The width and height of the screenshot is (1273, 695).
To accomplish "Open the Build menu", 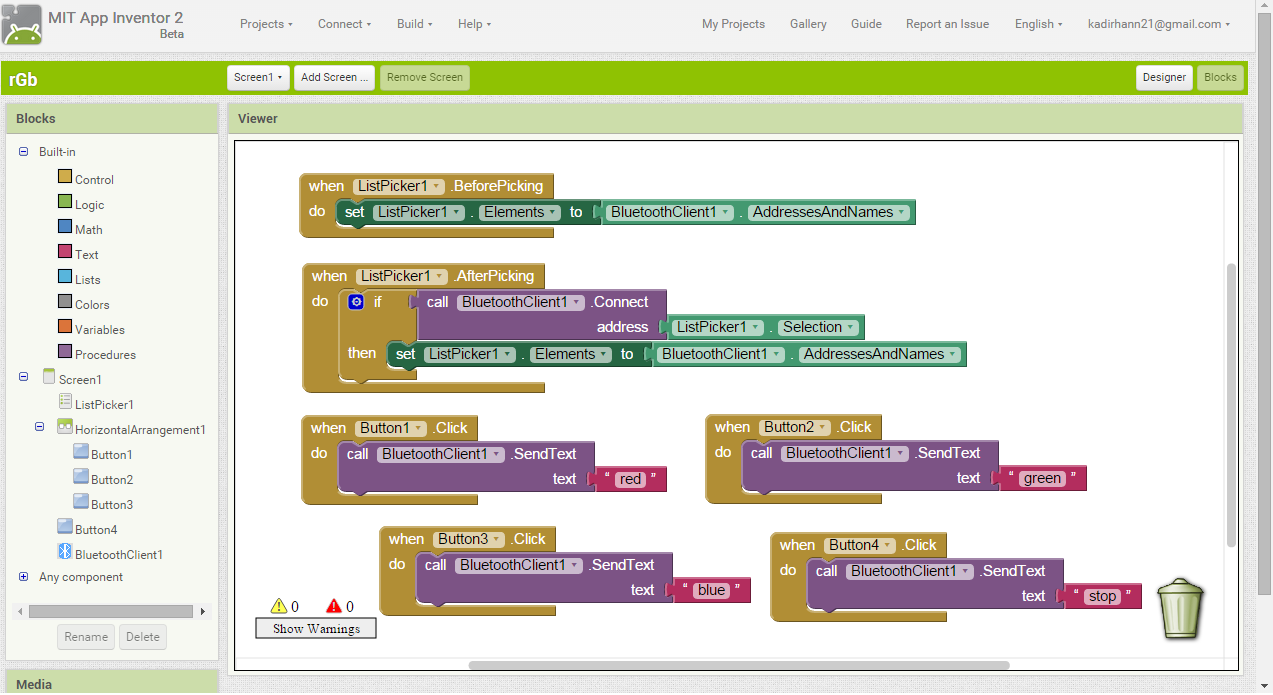I will click(x=414, y=24).
